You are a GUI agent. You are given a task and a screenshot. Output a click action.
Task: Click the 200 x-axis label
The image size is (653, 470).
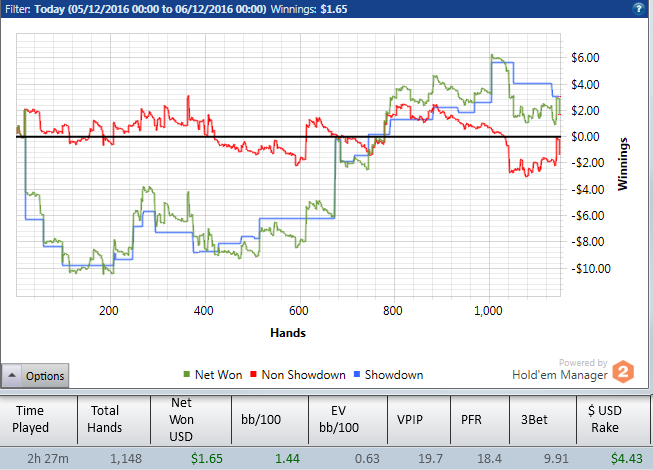pos(109,311)
